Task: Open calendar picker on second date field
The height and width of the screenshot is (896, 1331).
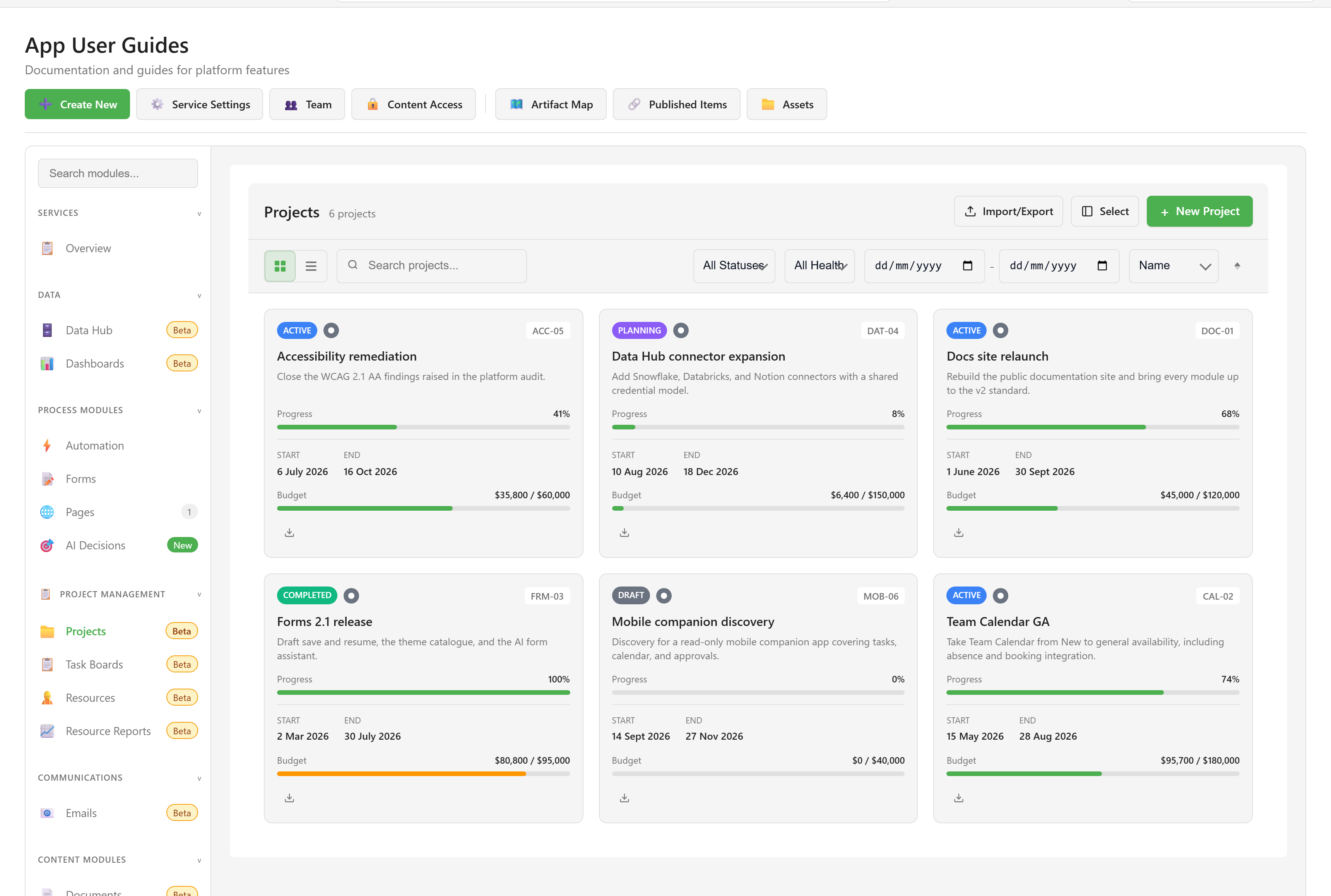Action: 1102,266
